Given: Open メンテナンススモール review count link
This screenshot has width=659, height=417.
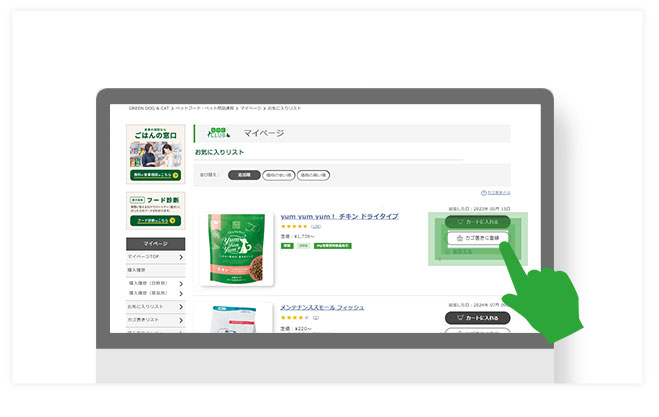Looking at the screenshot, I should click(x=316, y=318).
